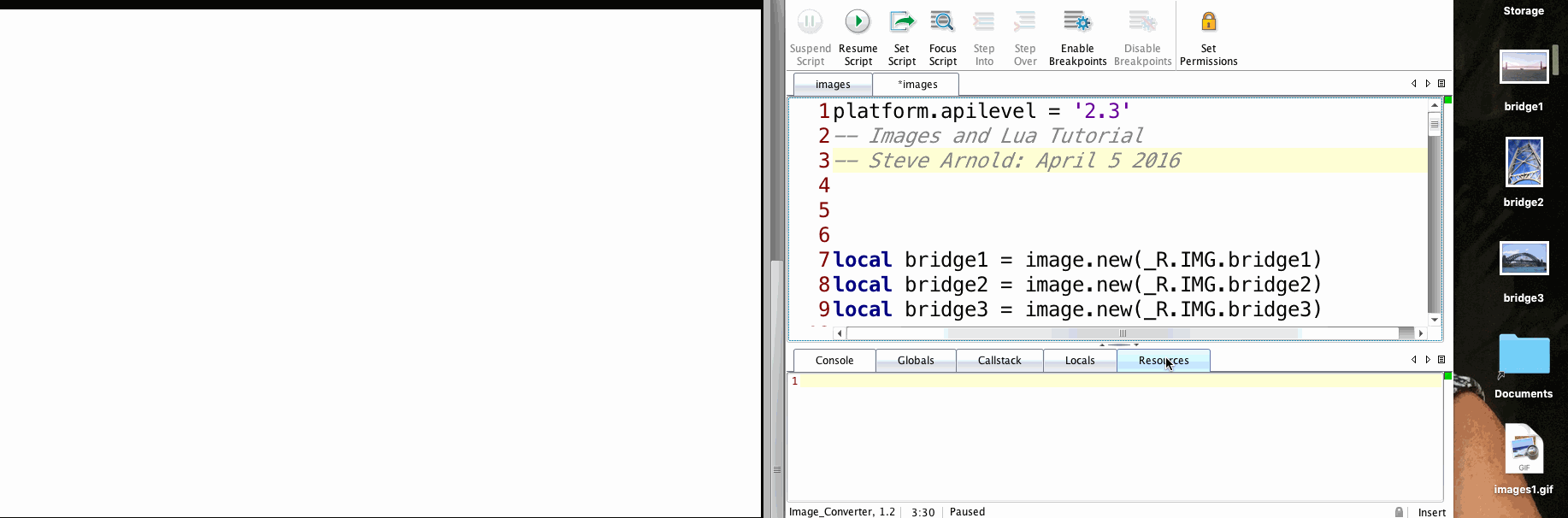
Task: Click the Step Over toolbar icon
Action: [1025, 21]
